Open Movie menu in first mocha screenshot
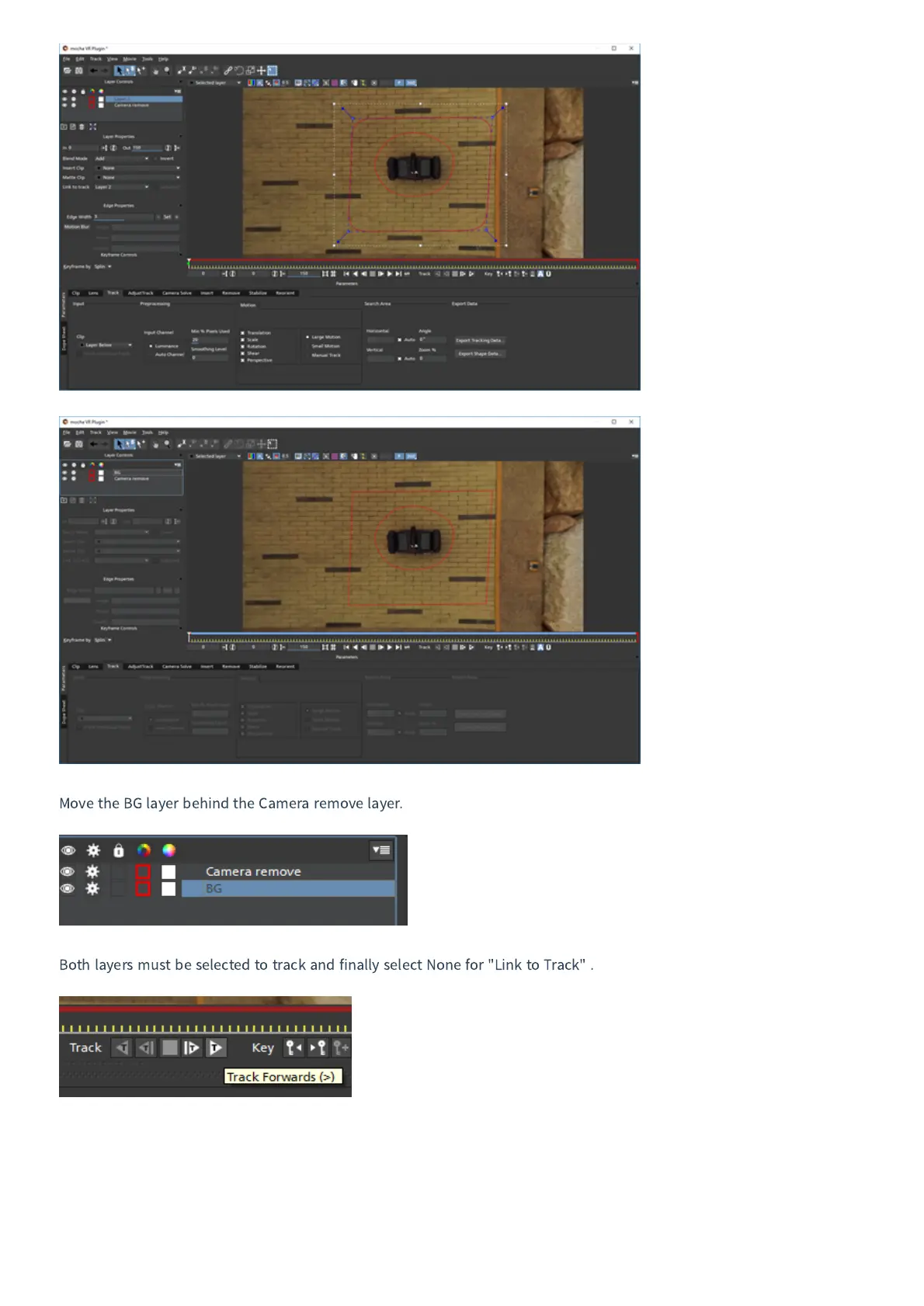 pos(130,59)
